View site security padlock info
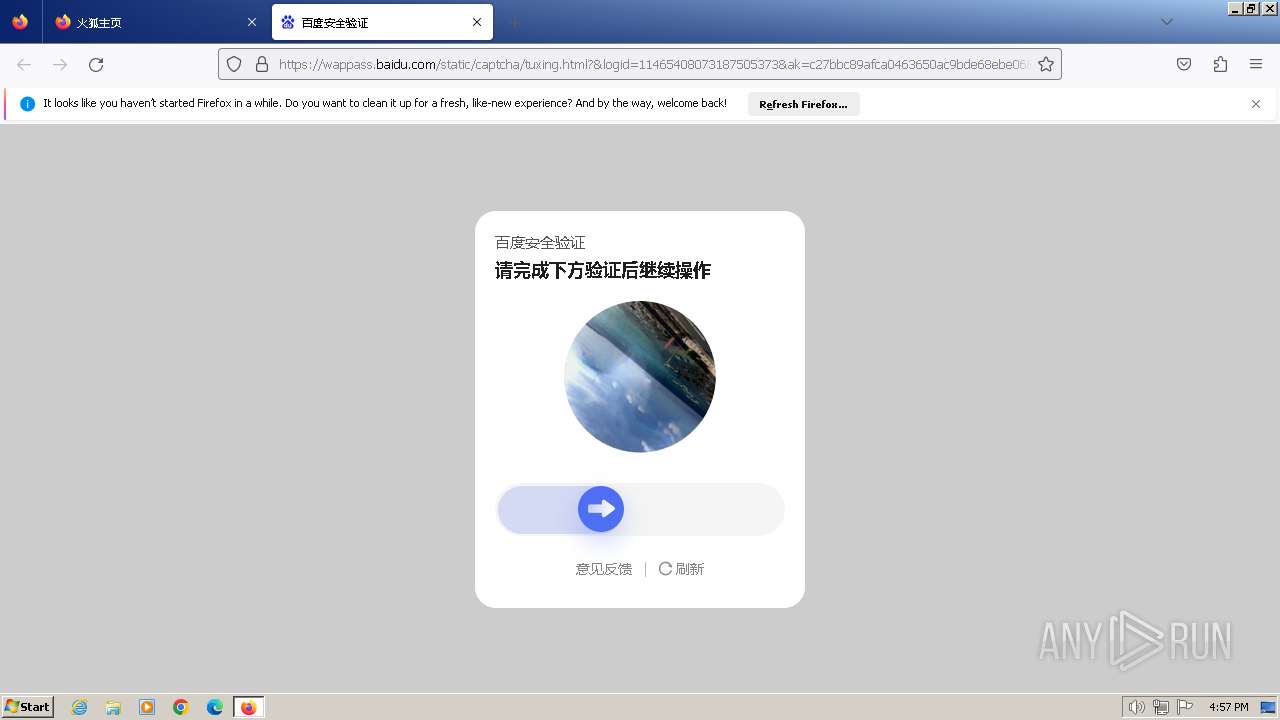Viewport: 1280px width, 720px height. [x=262, y=64]
